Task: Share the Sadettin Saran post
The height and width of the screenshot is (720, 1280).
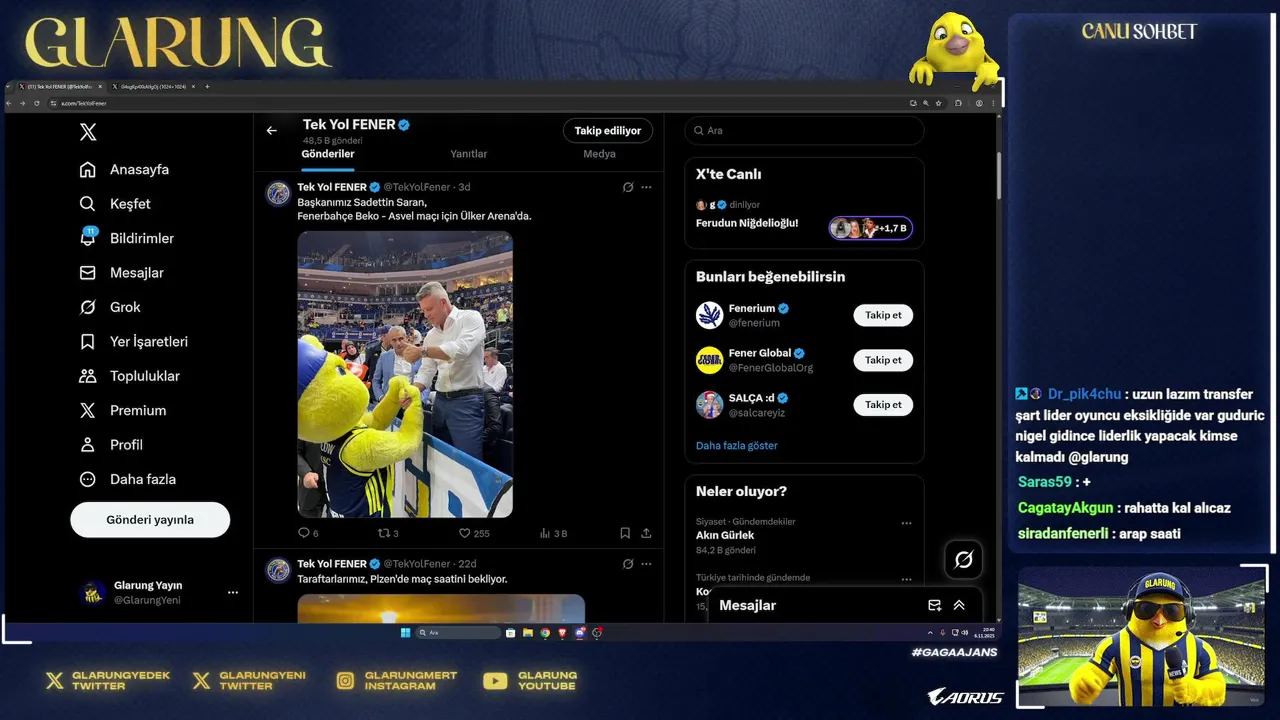Action: 646,533
